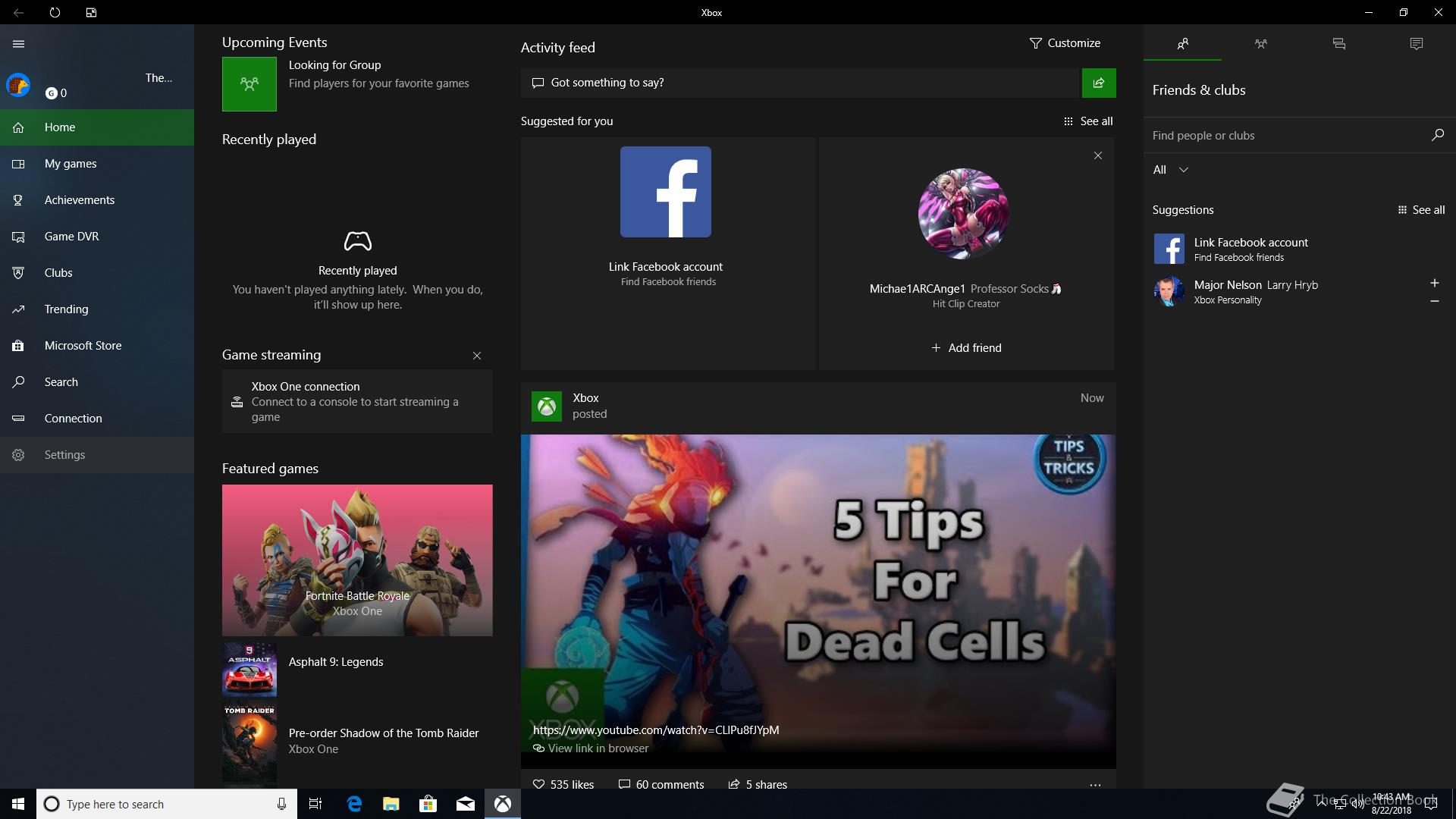Click View link in browser
1456x819 pixels.
click(591, 748)
